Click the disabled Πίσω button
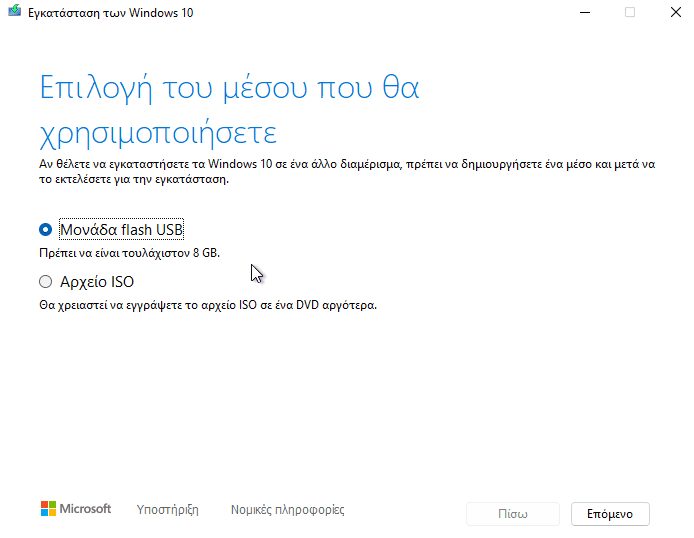The height and width of the screenshot is (538, 694). click(513, 514)
